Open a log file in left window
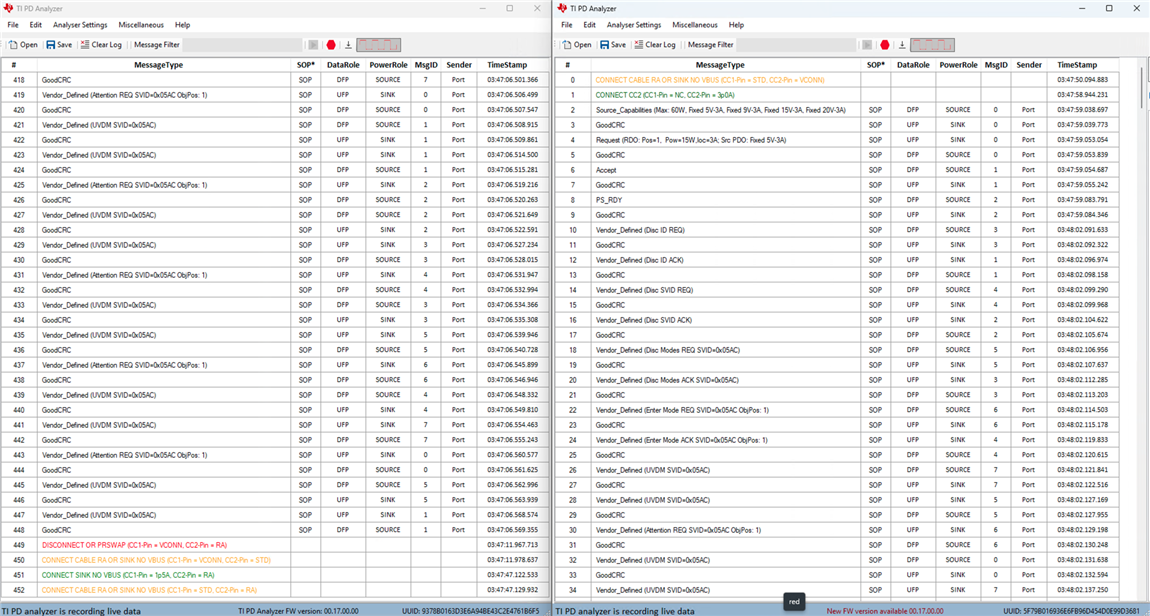This screenshot has width=1150, height=616. tap(23, 45)
